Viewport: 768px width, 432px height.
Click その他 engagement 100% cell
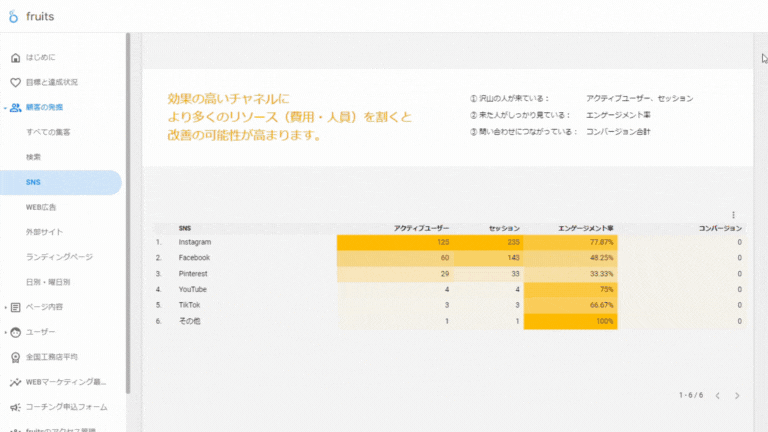click(x=570, y=321)
